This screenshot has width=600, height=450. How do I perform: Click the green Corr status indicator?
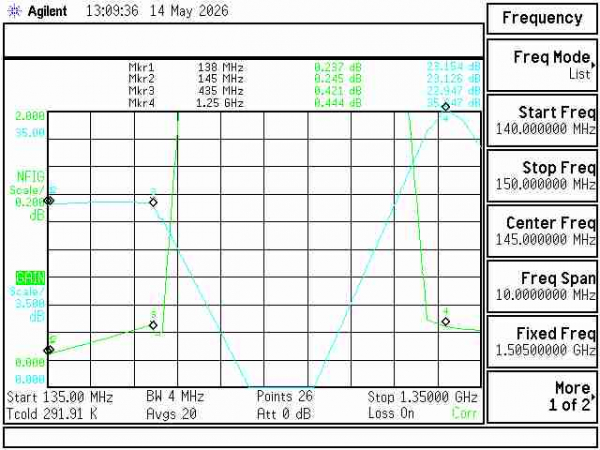click(465, 413)
